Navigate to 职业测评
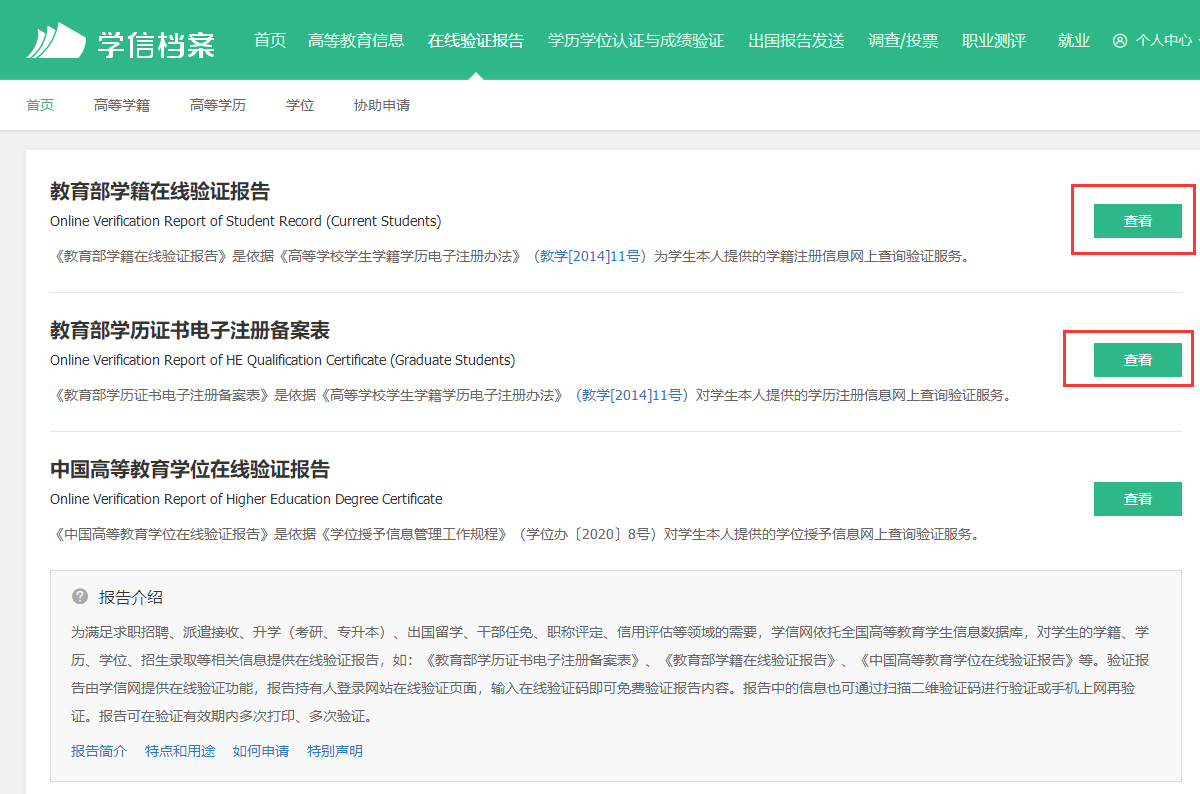 click(x=994, y=41)
